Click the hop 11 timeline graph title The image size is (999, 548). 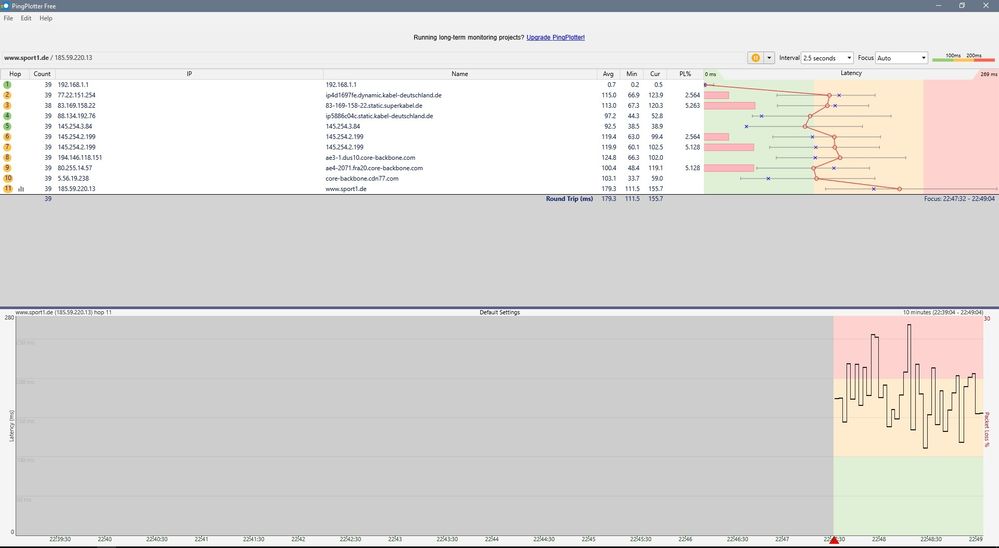[63, 312]
